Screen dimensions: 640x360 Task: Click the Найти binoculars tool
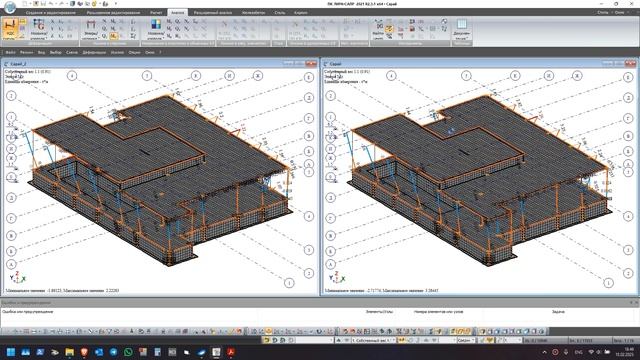pyautogui.click(x=379, y=28)
